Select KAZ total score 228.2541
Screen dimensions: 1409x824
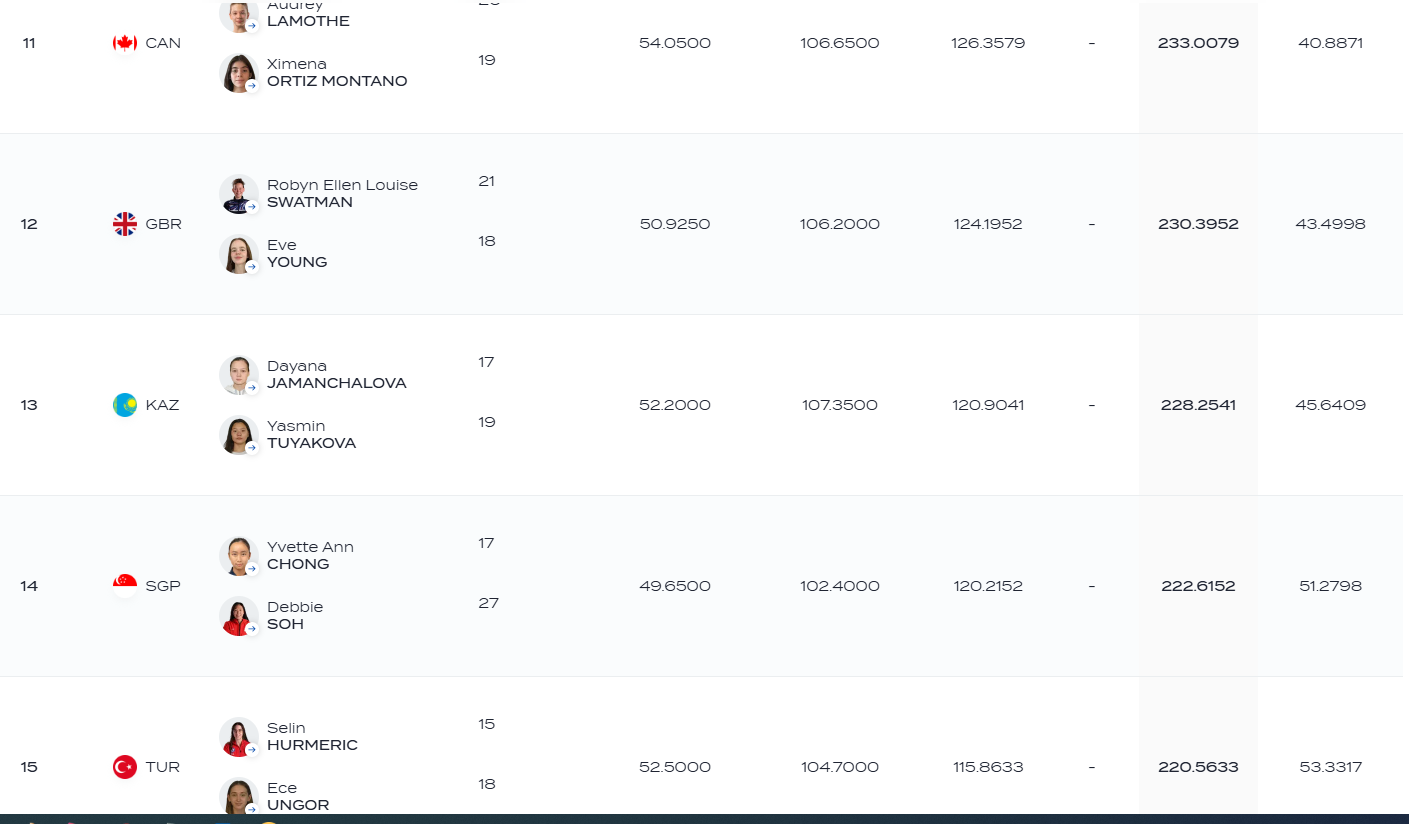click(1198, 405)
